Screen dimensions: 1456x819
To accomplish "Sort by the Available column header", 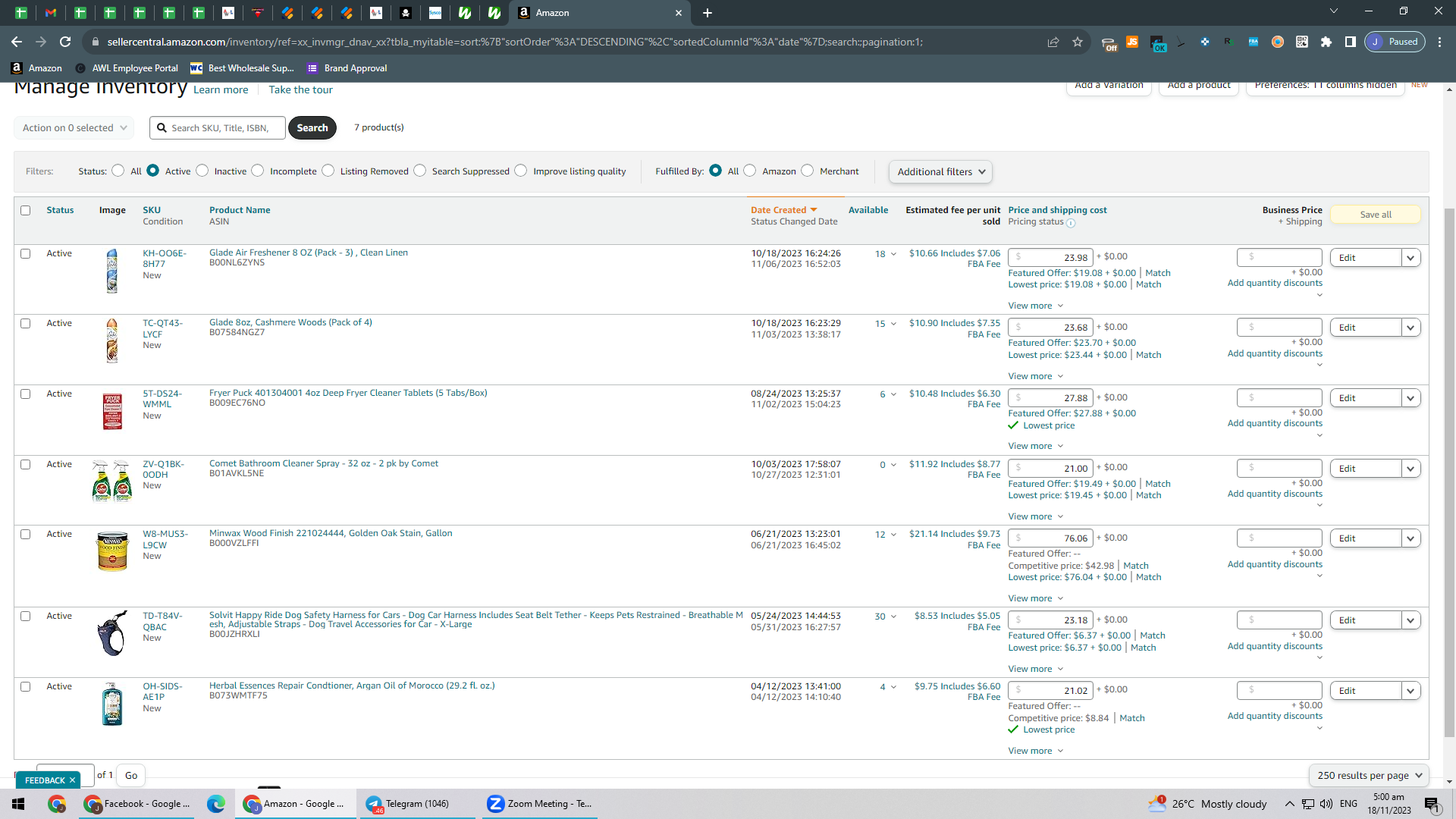I will coord(868,210).
